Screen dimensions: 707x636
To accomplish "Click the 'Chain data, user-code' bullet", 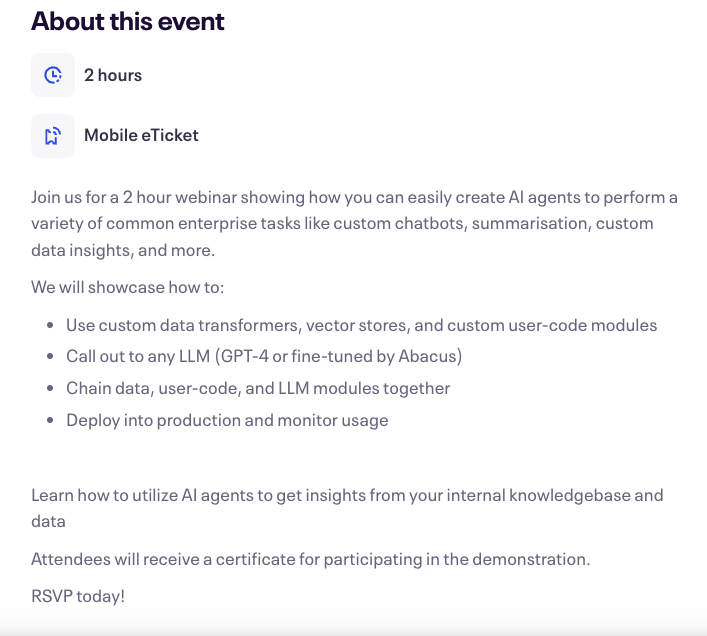I will (258, 388).
